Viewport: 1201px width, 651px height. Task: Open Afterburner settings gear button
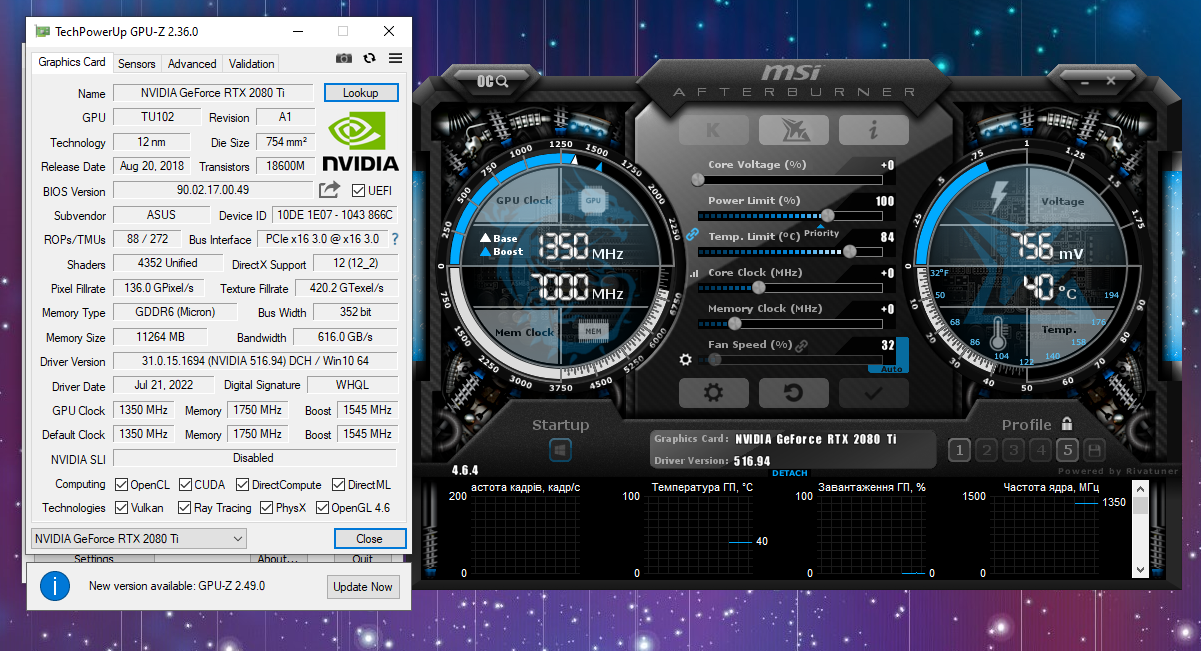click(x=713, y=392)
